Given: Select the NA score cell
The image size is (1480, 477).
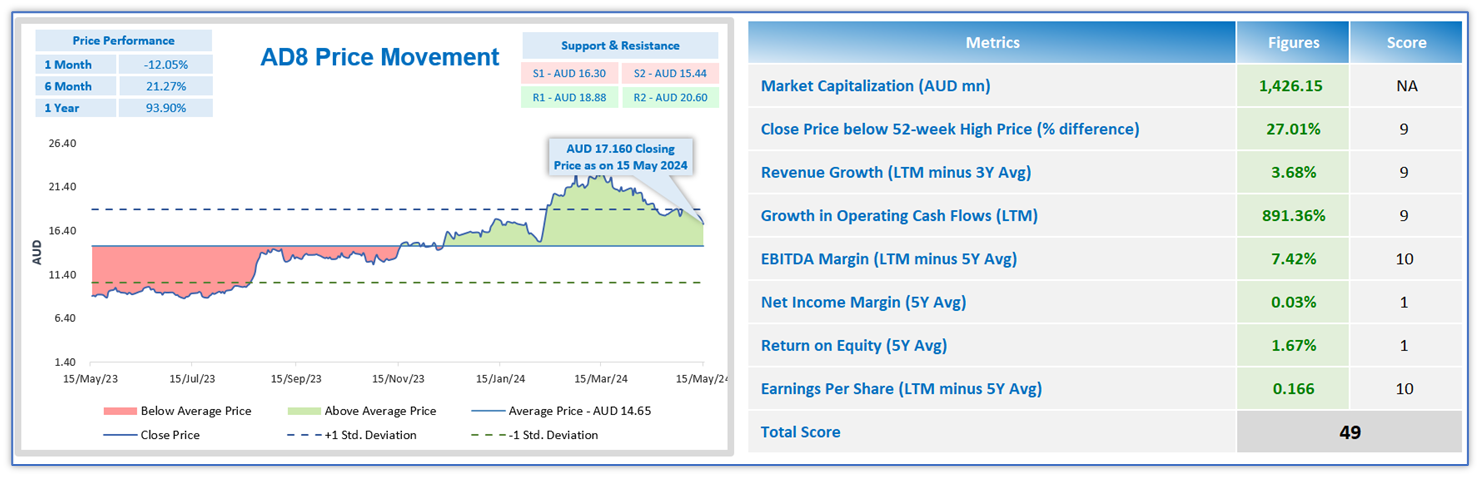Looking at the screenshot, I should coord(1406,86).
